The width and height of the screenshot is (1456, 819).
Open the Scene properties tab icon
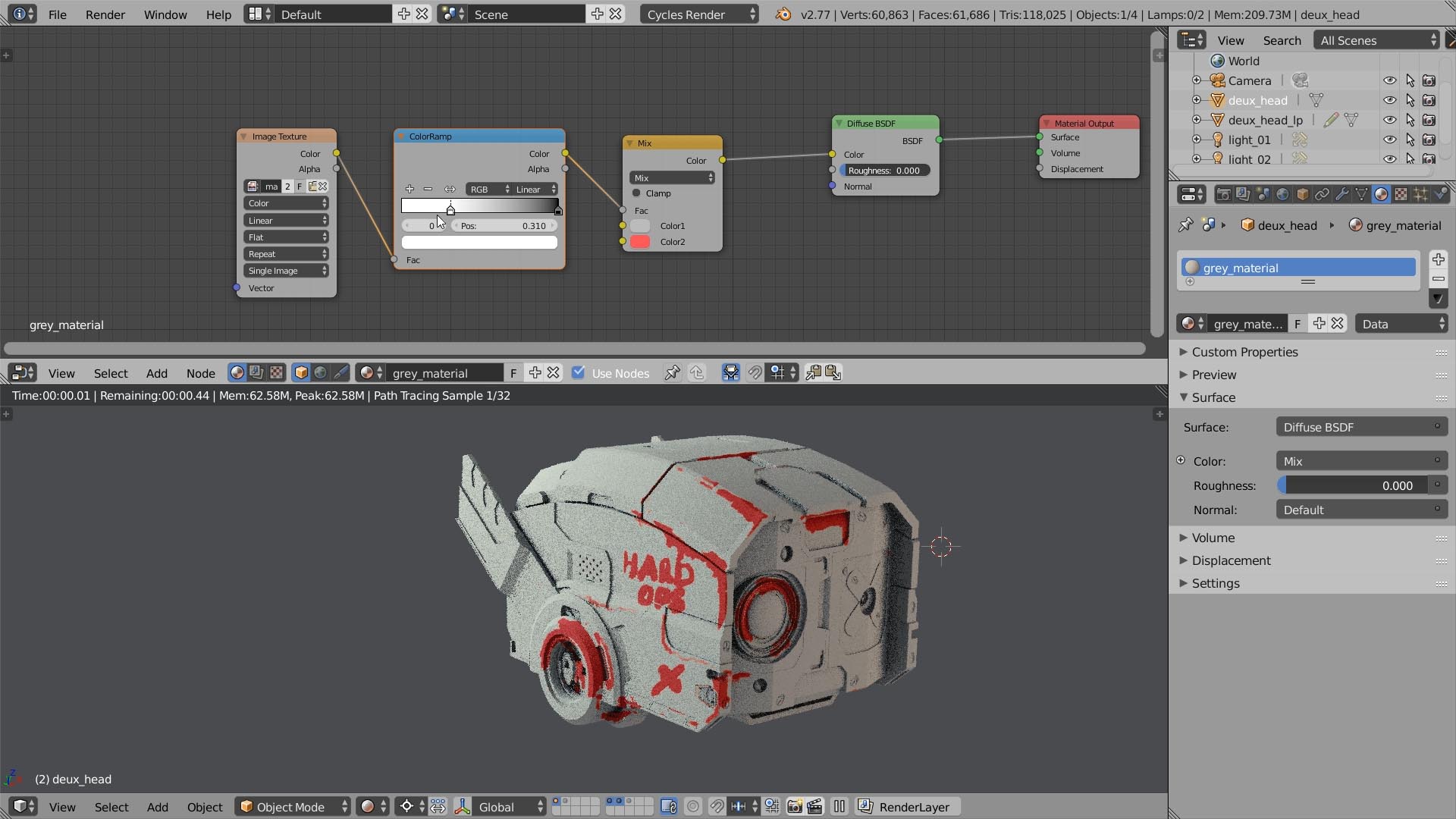pos(1263,195)
